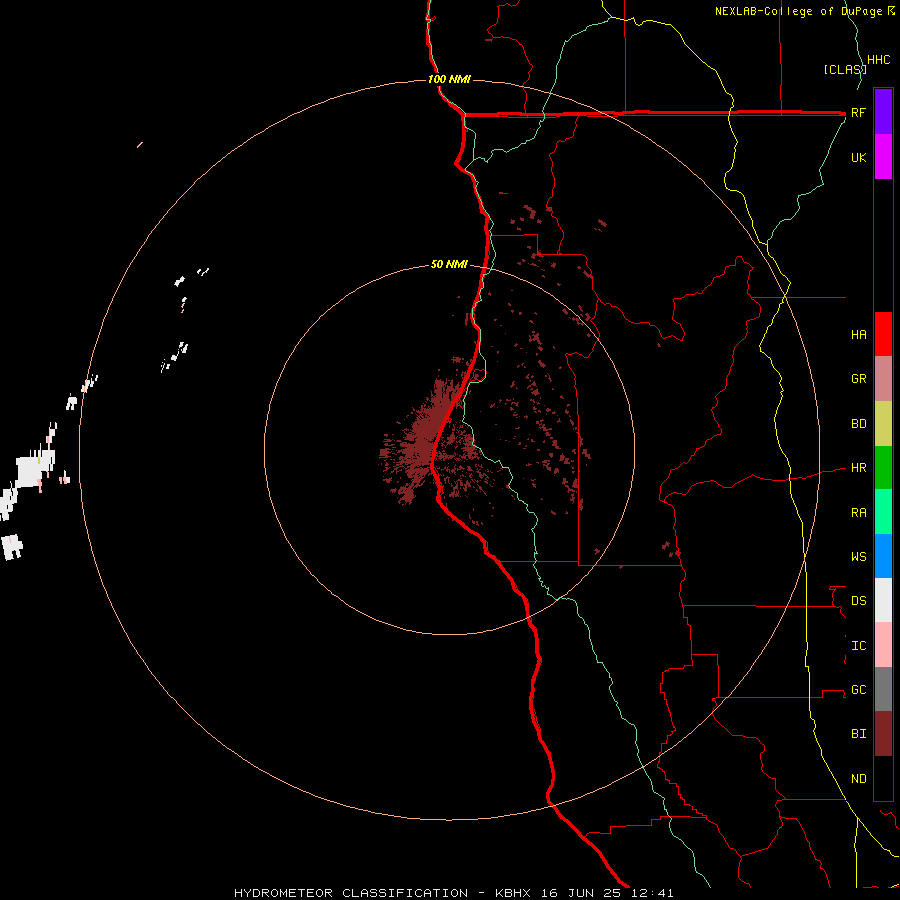Click the HR legend label

click(858, 468)
